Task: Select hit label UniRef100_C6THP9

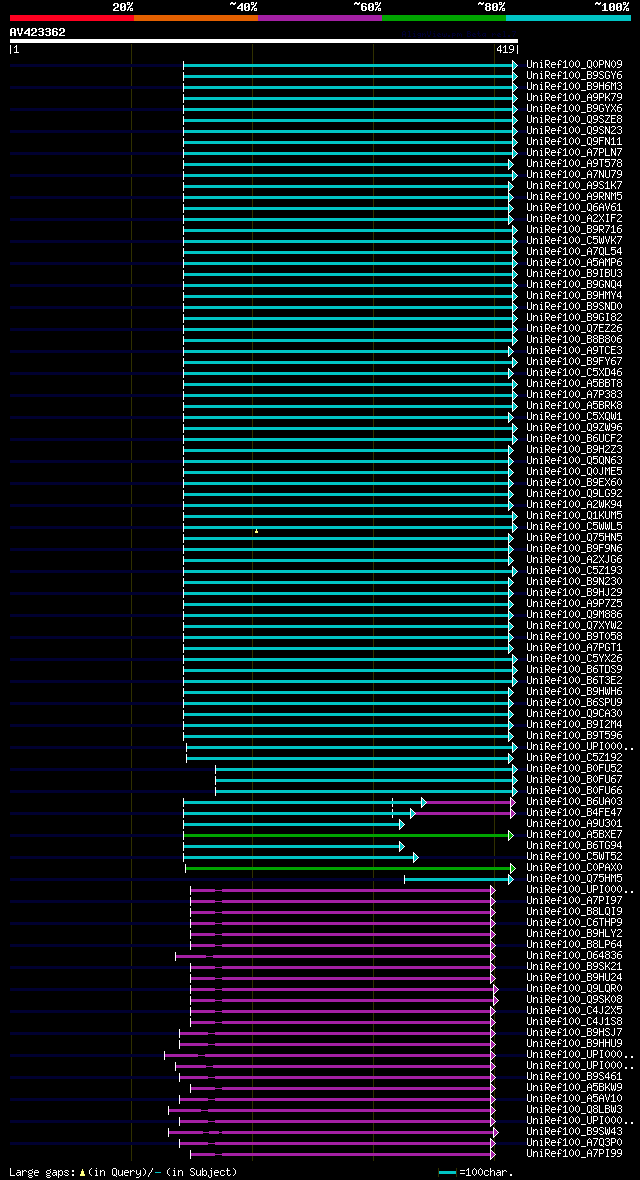Action: (x=574, y=923)
